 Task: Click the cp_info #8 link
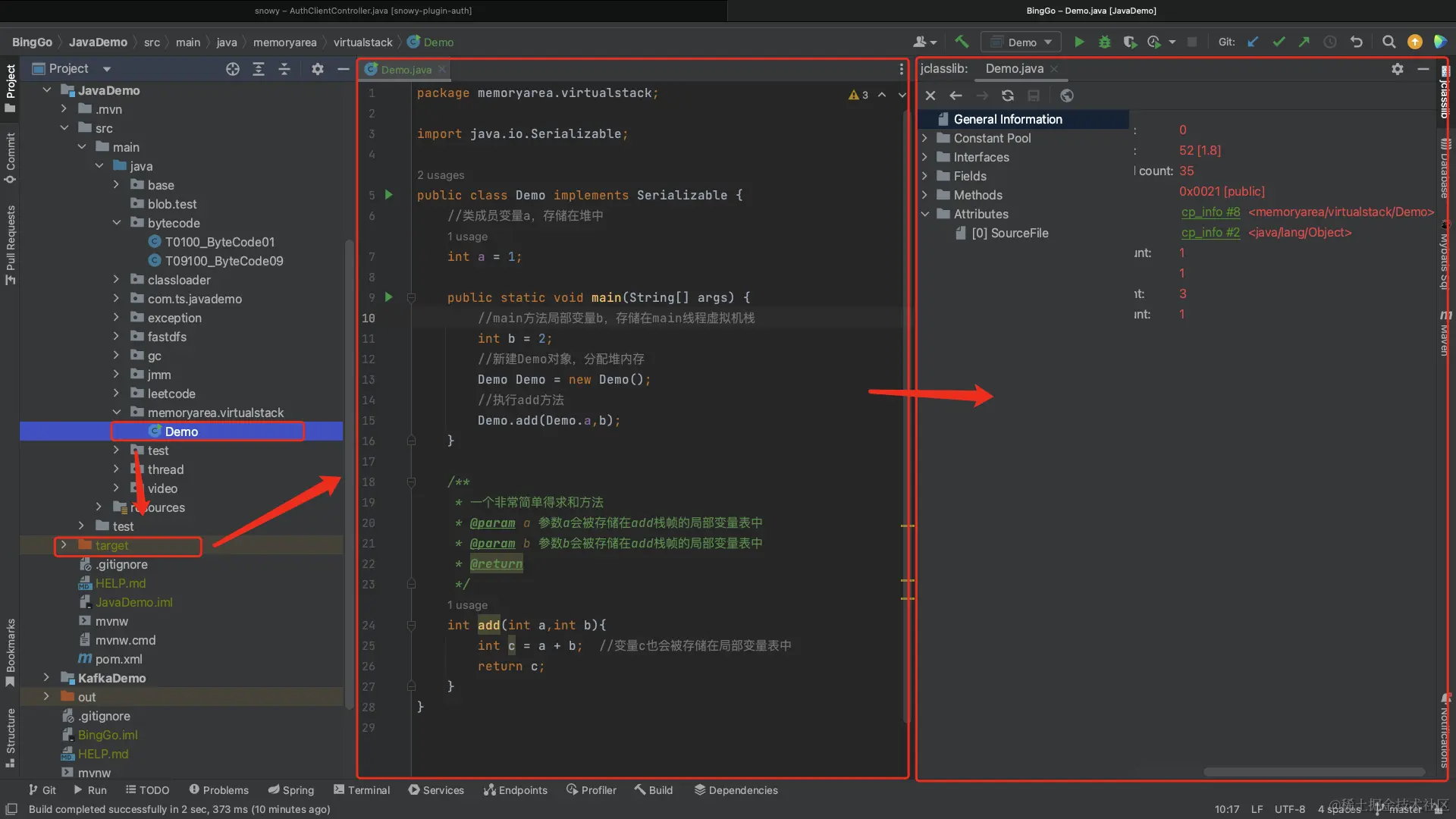tap(1210, 212)
